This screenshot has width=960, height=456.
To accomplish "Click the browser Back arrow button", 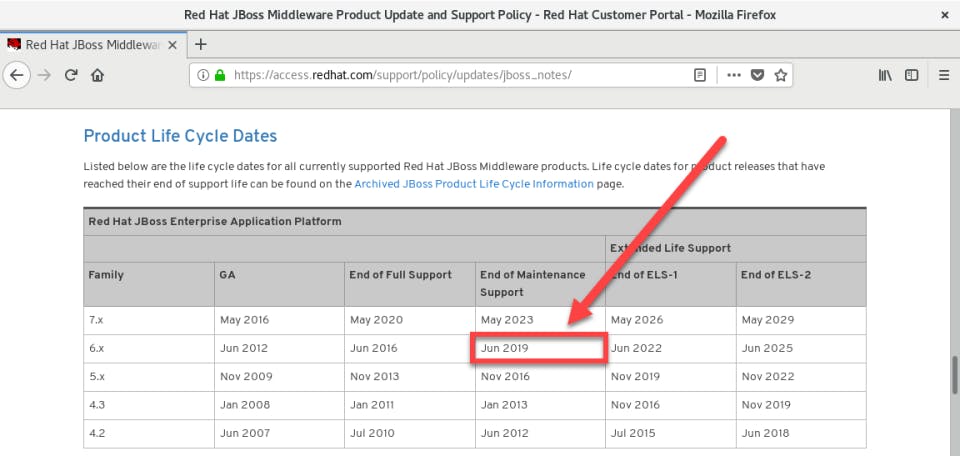I will [x=17, y=75].
